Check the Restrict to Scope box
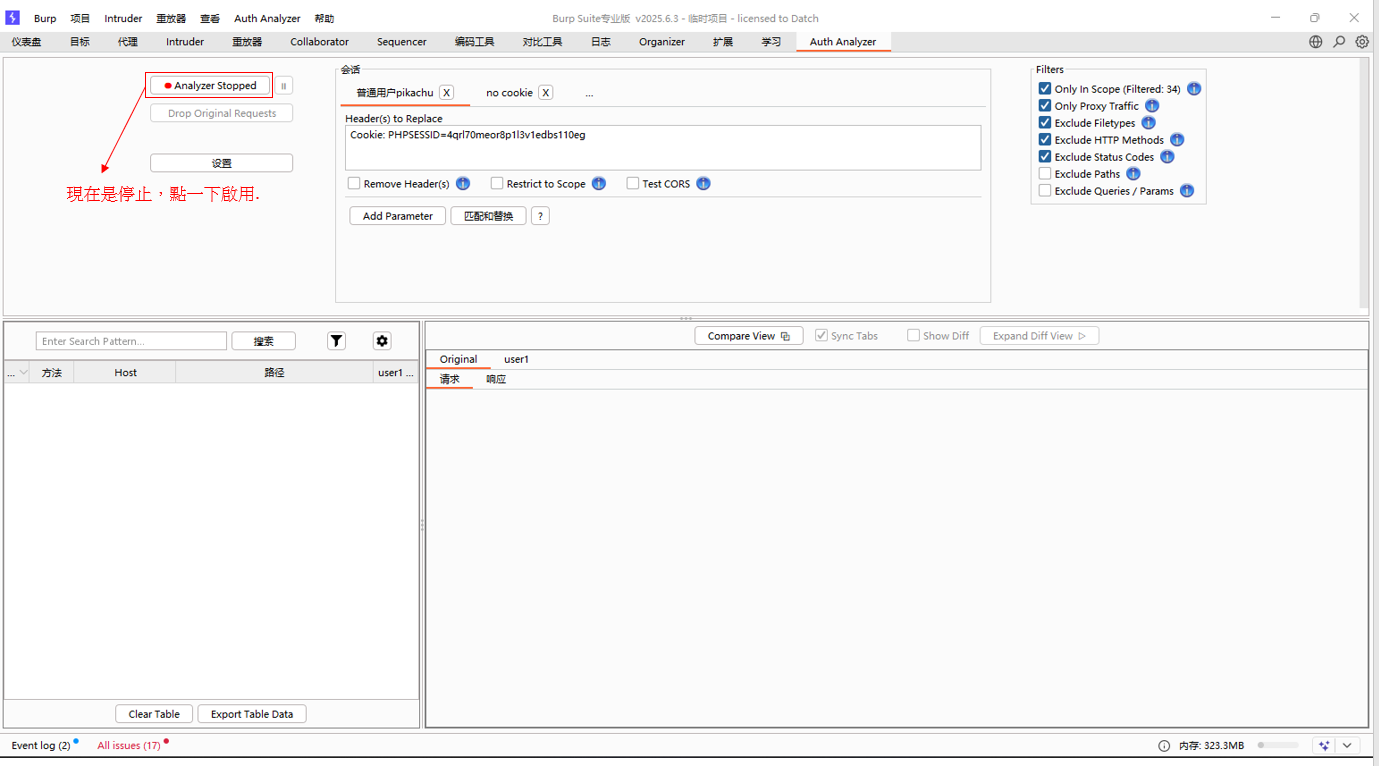 coord(497,184)
